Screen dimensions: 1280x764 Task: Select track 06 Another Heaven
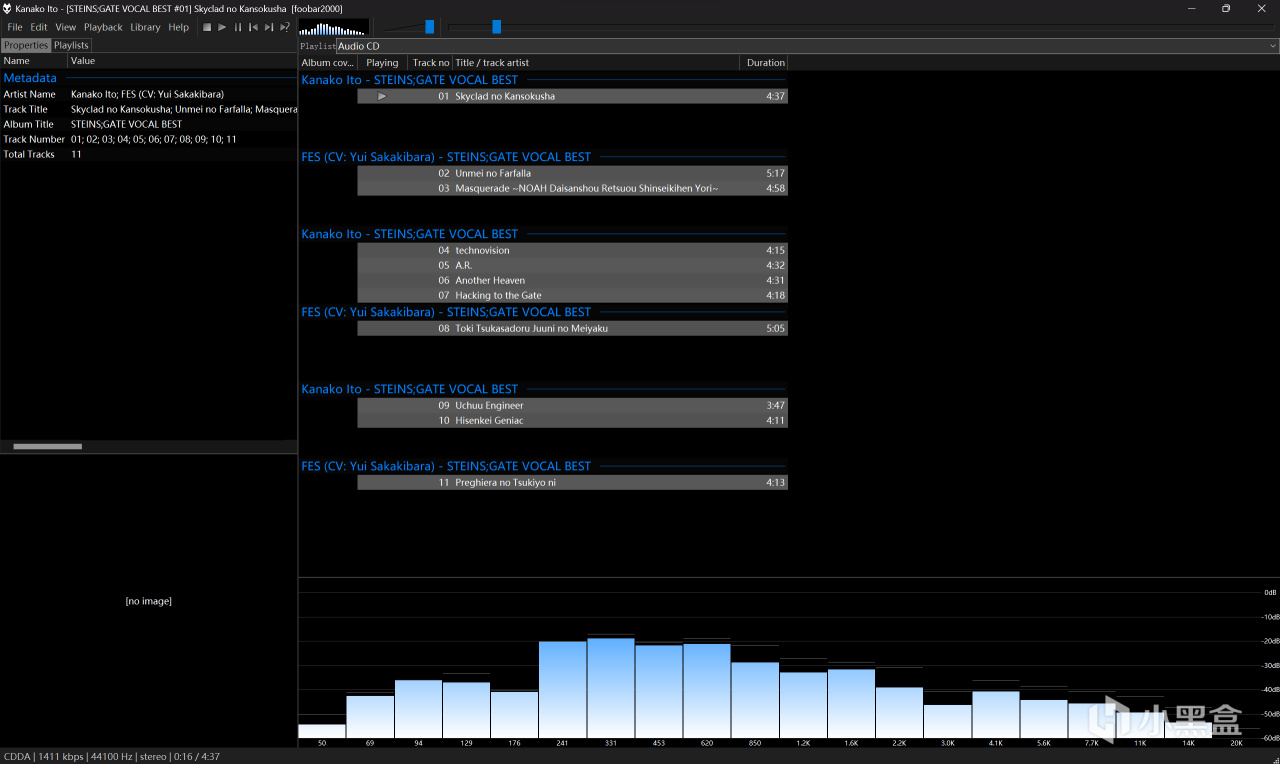coord(572,280)
